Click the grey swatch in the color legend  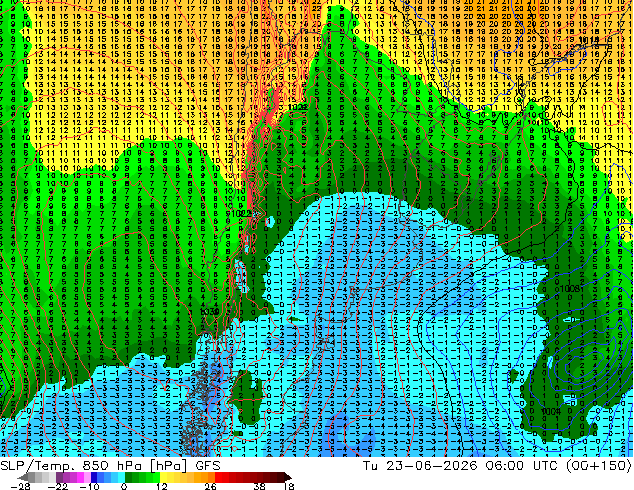pyautogui.click(x=32, y=477)
